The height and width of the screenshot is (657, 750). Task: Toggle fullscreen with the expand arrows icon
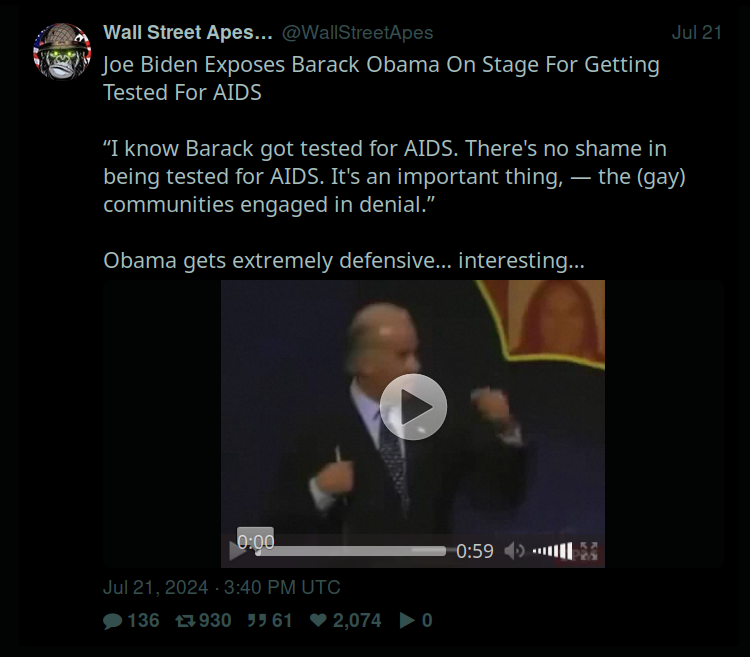coord(589,551)
